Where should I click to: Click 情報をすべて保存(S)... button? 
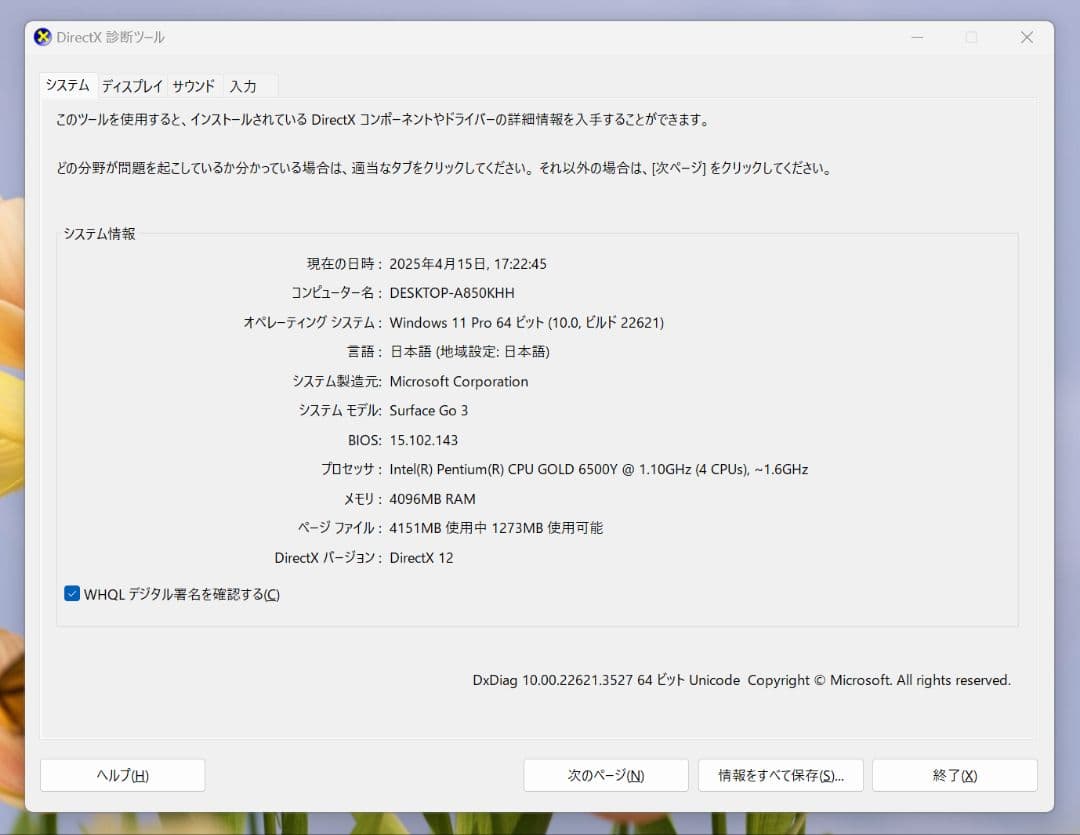[780, 776]
